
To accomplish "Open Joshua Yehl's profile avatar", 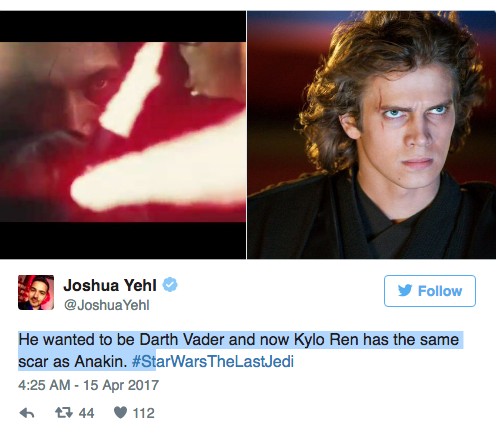I will 36,292.
